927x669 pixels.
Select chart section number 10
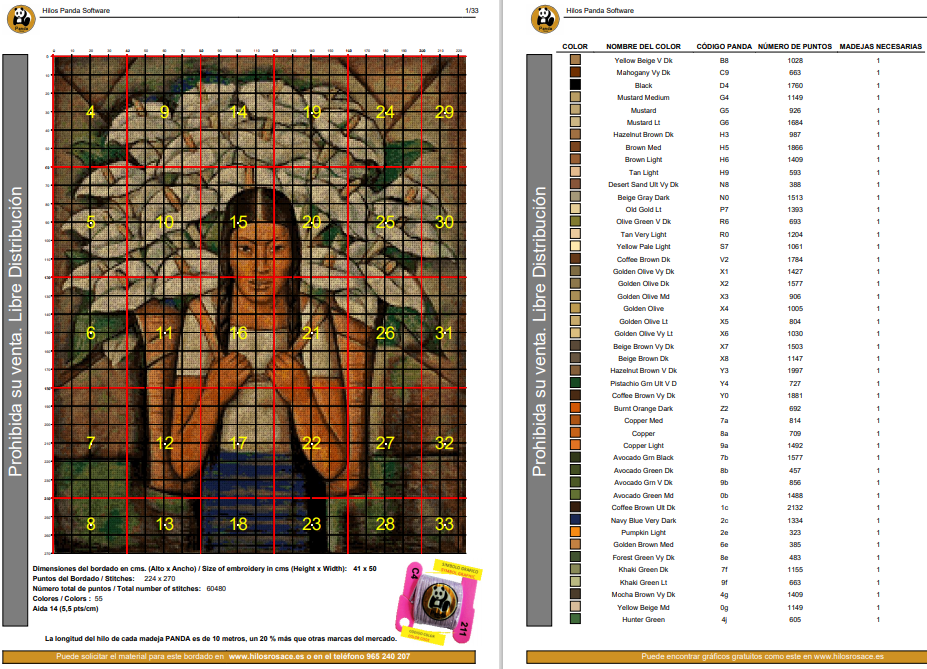point(165,222)
